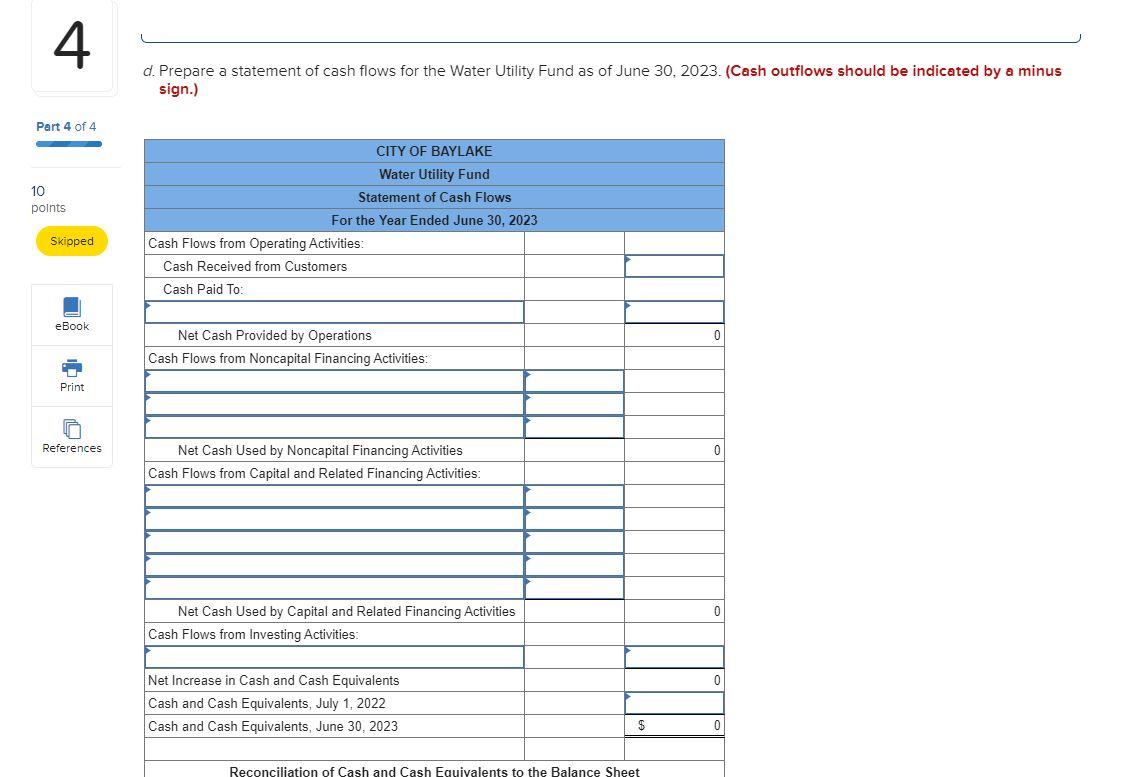Open the blank description dropdown under Cash Paid To

click(x=334, y=312)
